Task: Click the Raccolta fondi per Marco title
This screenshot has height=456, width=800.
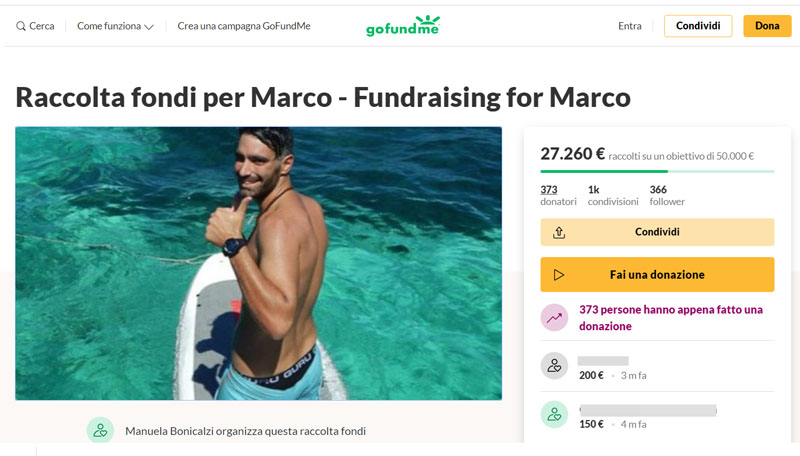Action: pyautogui.click(x=322, y=97)
